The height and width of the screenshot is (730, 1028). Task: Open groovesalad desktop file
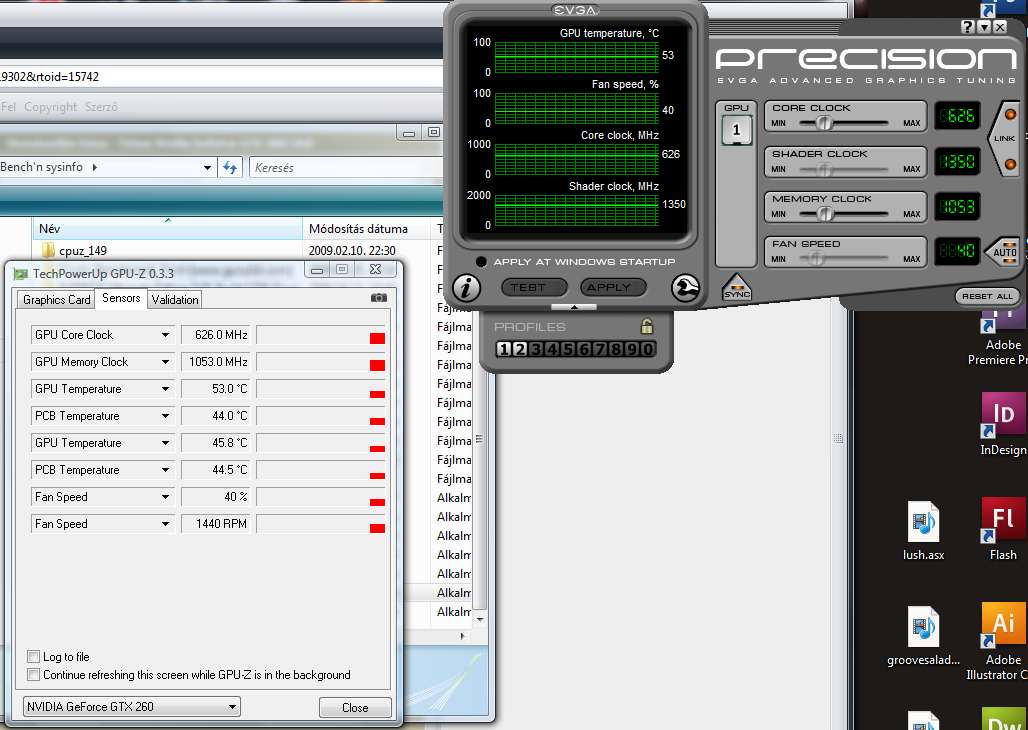click(x=923, y=636)
